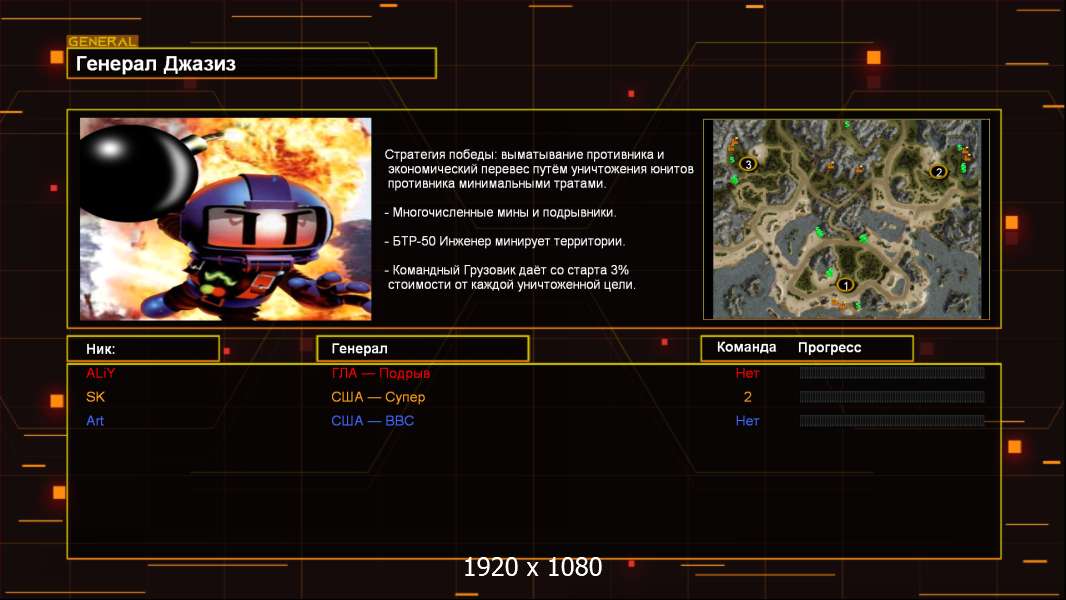Click team value 'Нет' for ALiY
1066x600 pixels.
[x=747, y=373]
